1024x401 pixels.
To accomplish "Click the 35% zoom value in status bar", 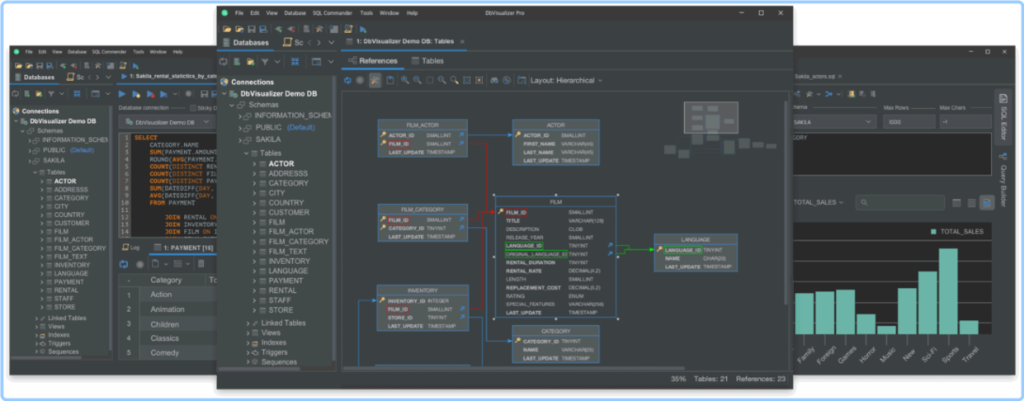I will tap(678, 379).
